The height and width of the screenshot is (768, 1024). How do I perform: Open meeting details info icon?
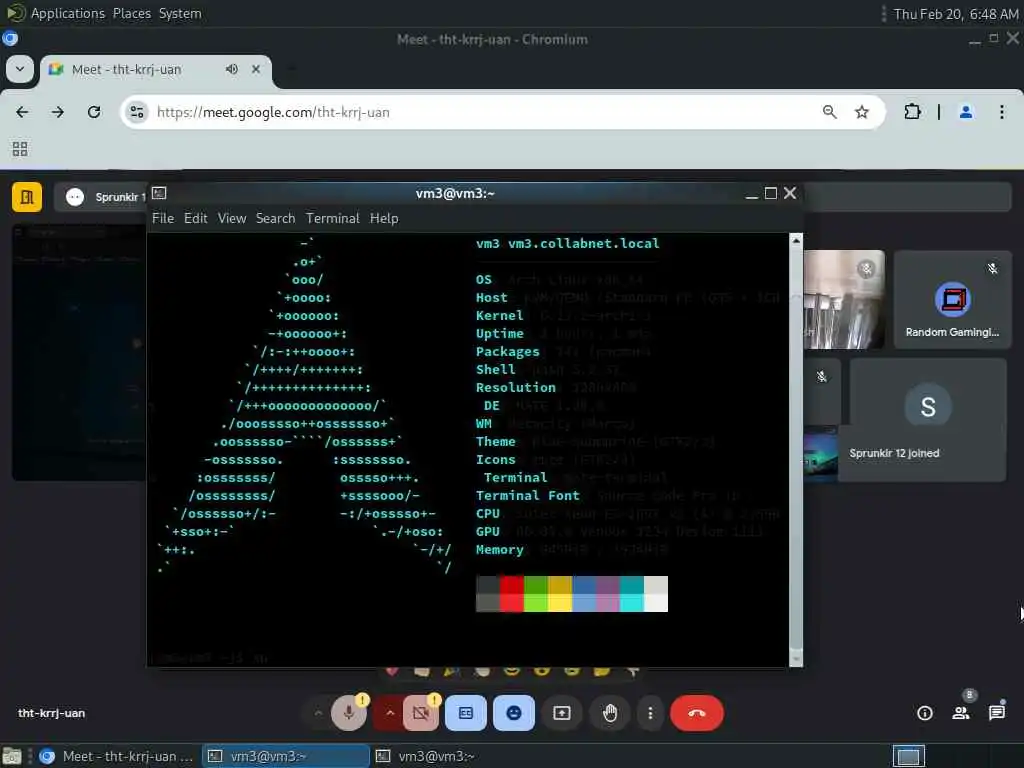pos(925,712)
